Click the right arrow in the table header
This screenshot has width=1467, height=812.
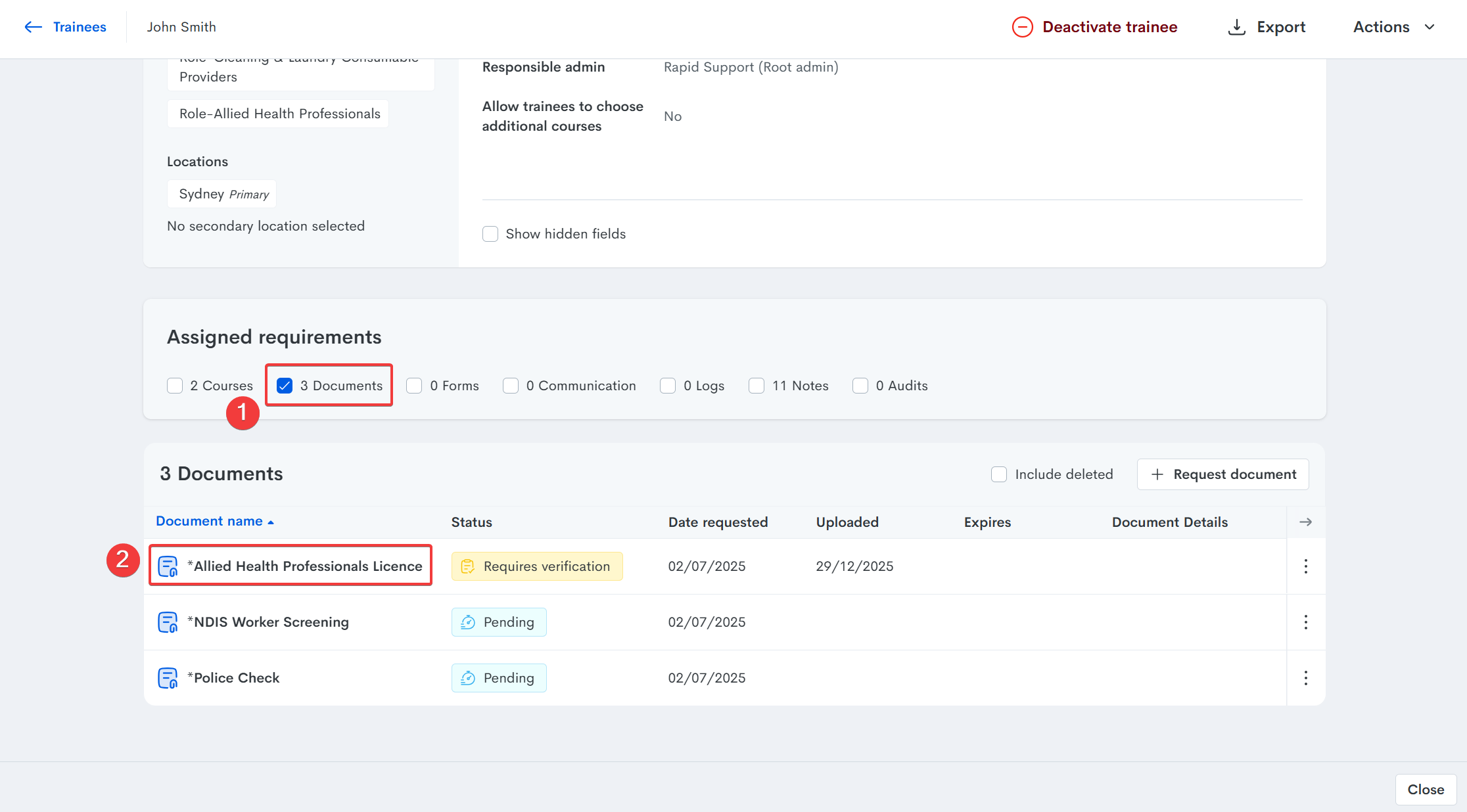click(1305, 522)
